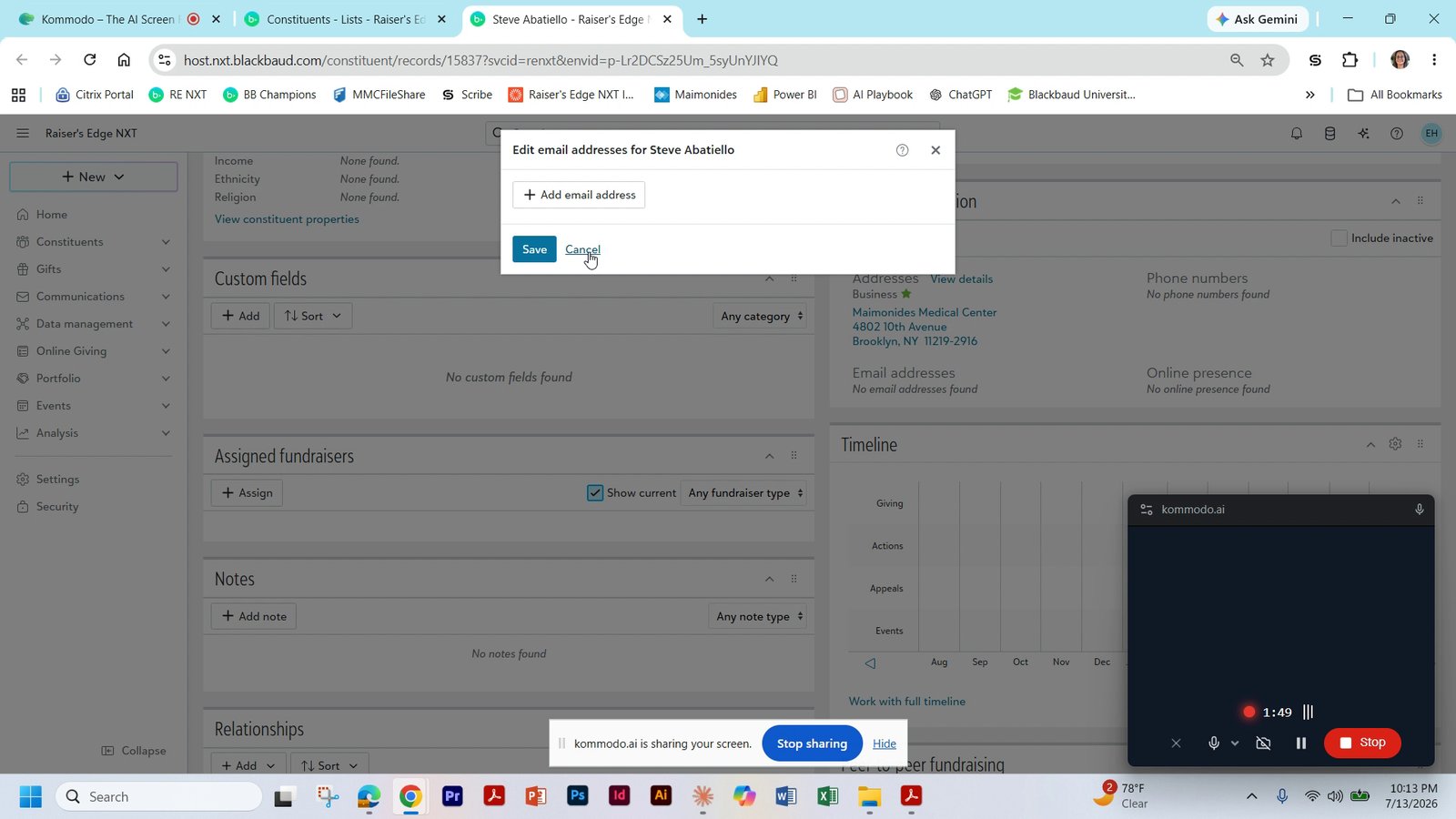Close the Edit email addresses dialog
The image size is (1456, 819).
935,150
